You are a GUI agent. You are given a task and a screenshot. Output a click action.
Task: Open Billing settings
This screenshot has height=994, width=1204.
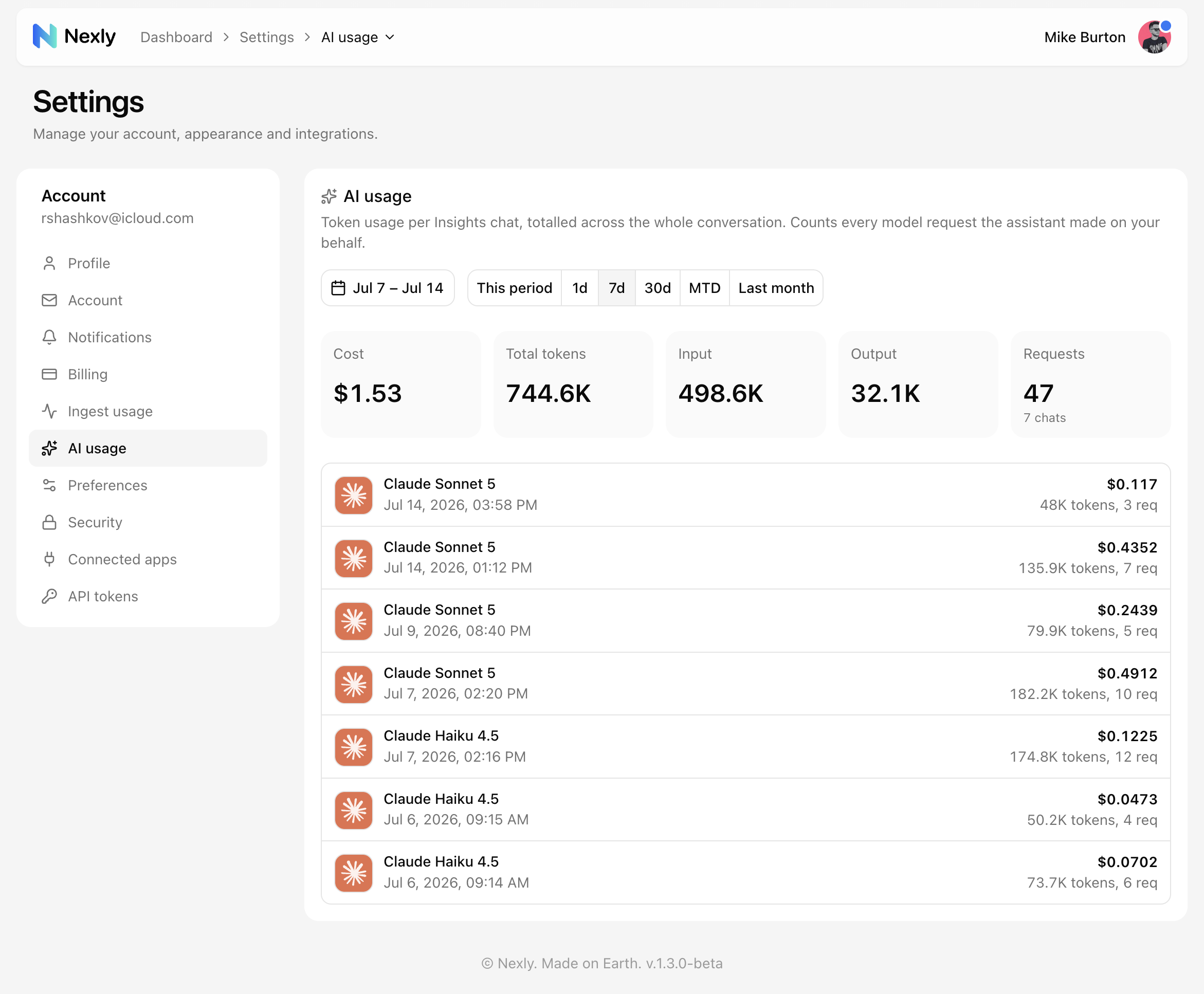148,375
